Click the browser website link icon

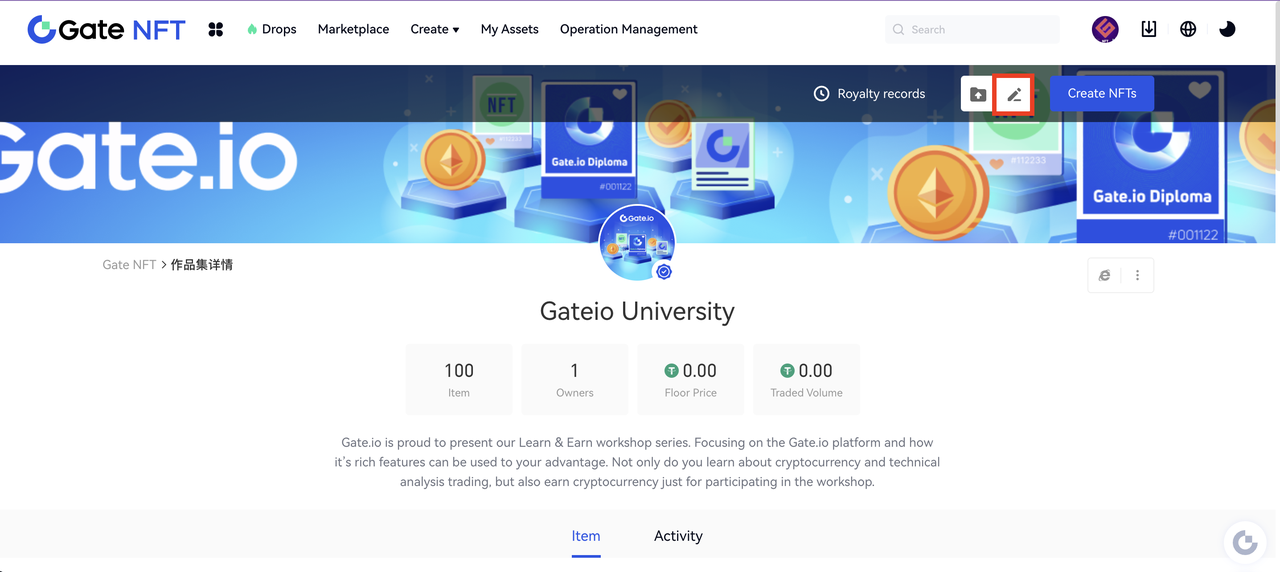pos(1104,275)
